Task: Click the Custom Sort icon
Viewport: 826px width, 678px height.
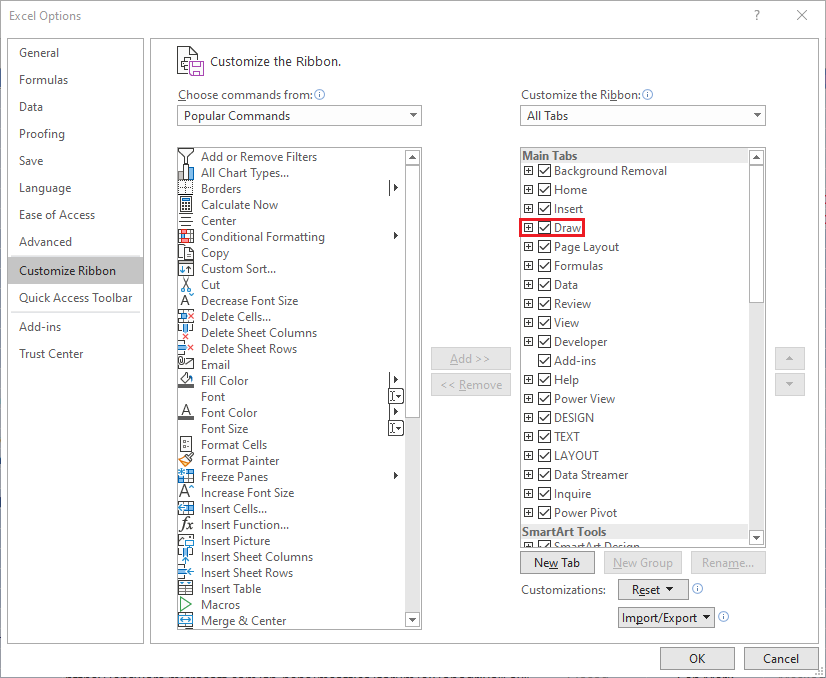Action: tap(185, 269)
